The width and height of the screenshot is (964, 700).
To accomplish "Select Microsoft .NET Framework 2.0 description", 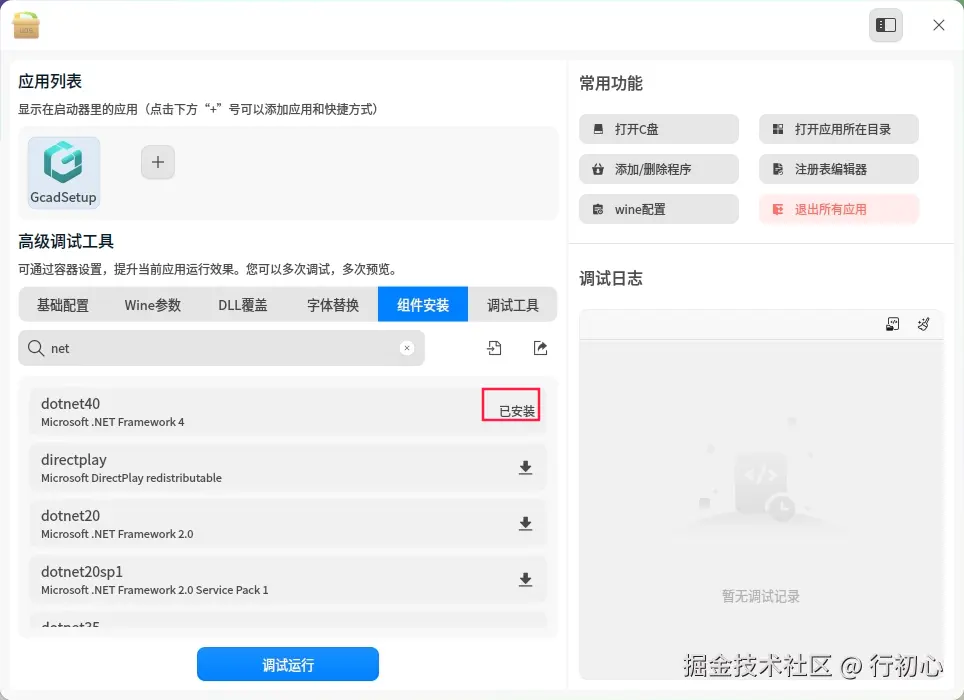I will pos(117,534).
